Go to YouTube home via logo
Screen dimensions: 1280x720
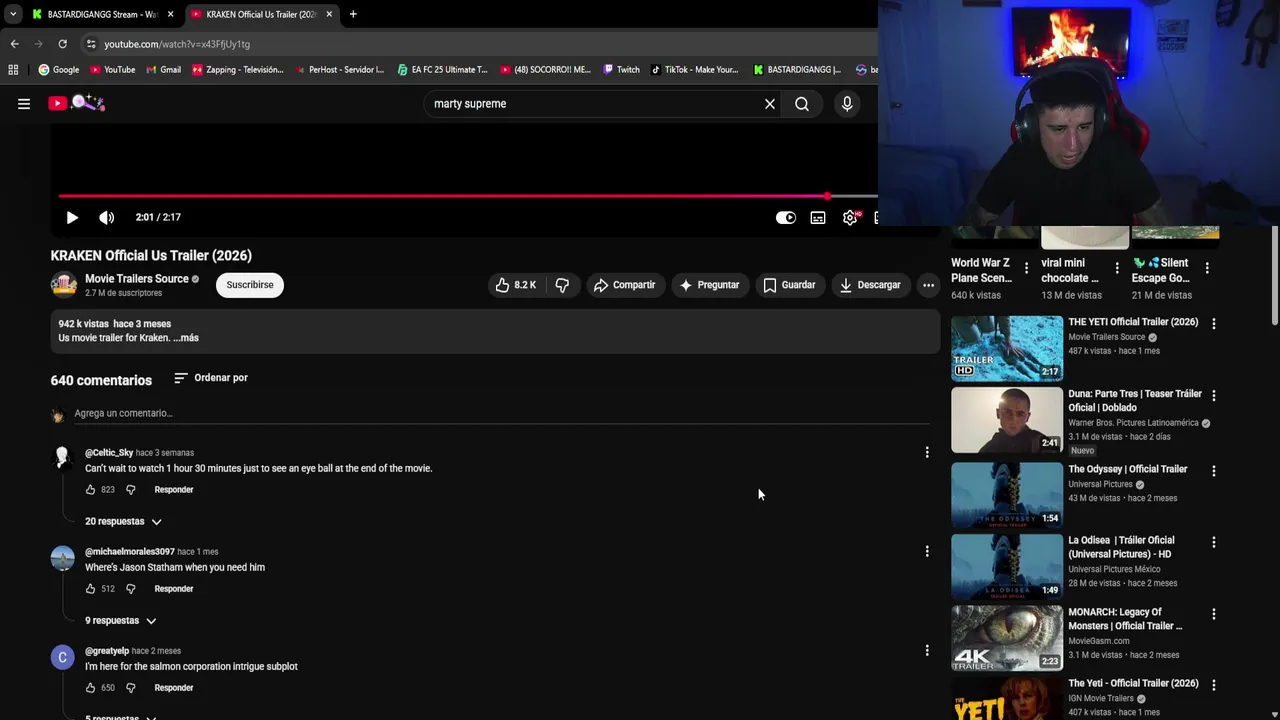pyautogui.click(x=76, y=103)
